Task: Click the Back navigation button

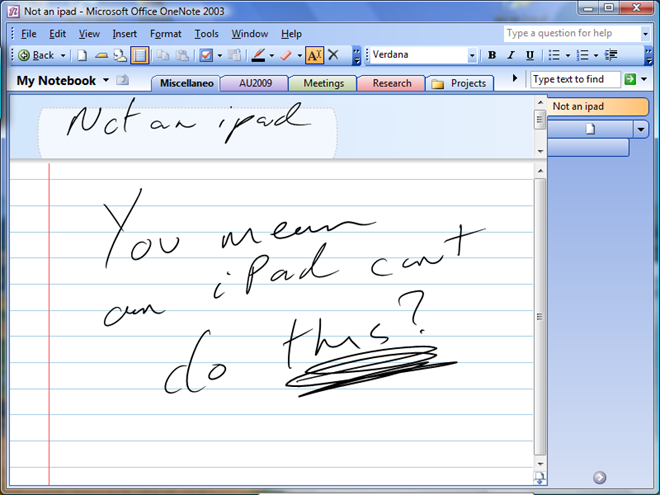Action: tap(36, 55)
